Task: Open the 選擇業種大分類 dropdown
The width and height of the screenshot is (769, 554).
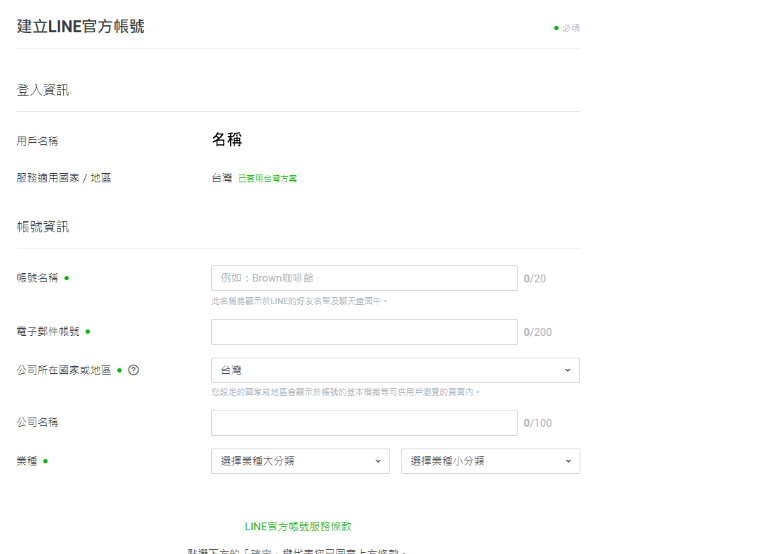Action: point(300,461)
